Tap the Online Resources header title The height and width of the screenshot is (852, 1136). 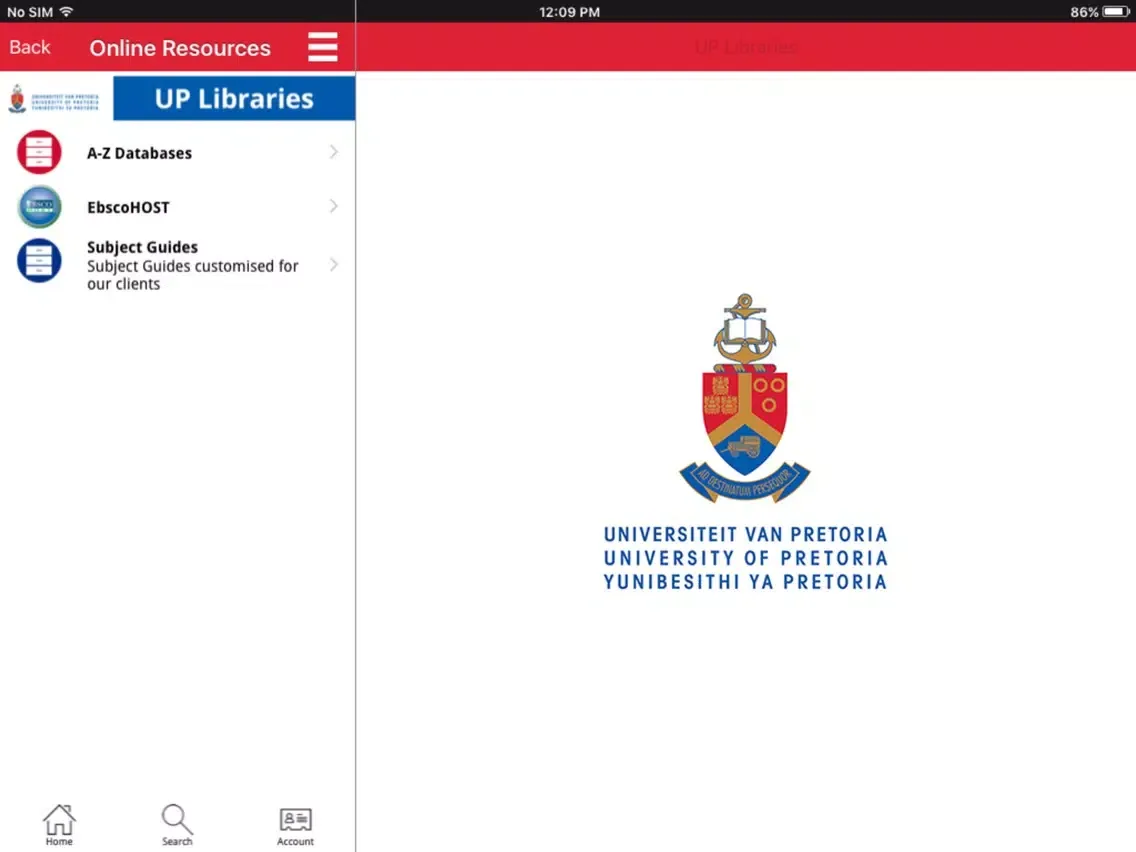[180, 48]
